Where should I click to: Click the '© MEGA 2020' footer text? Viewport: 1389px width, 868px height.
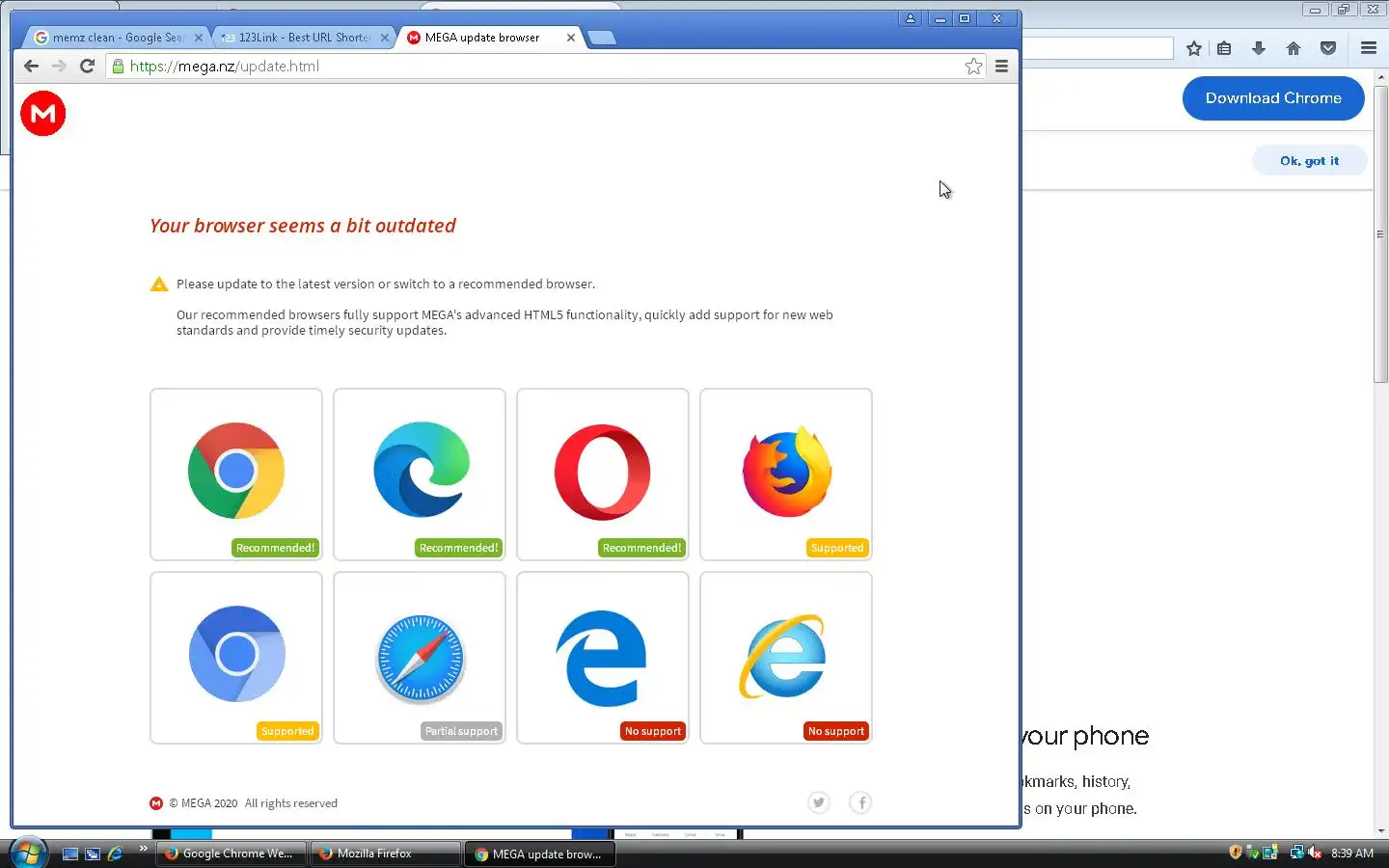(x=204, y=803)
